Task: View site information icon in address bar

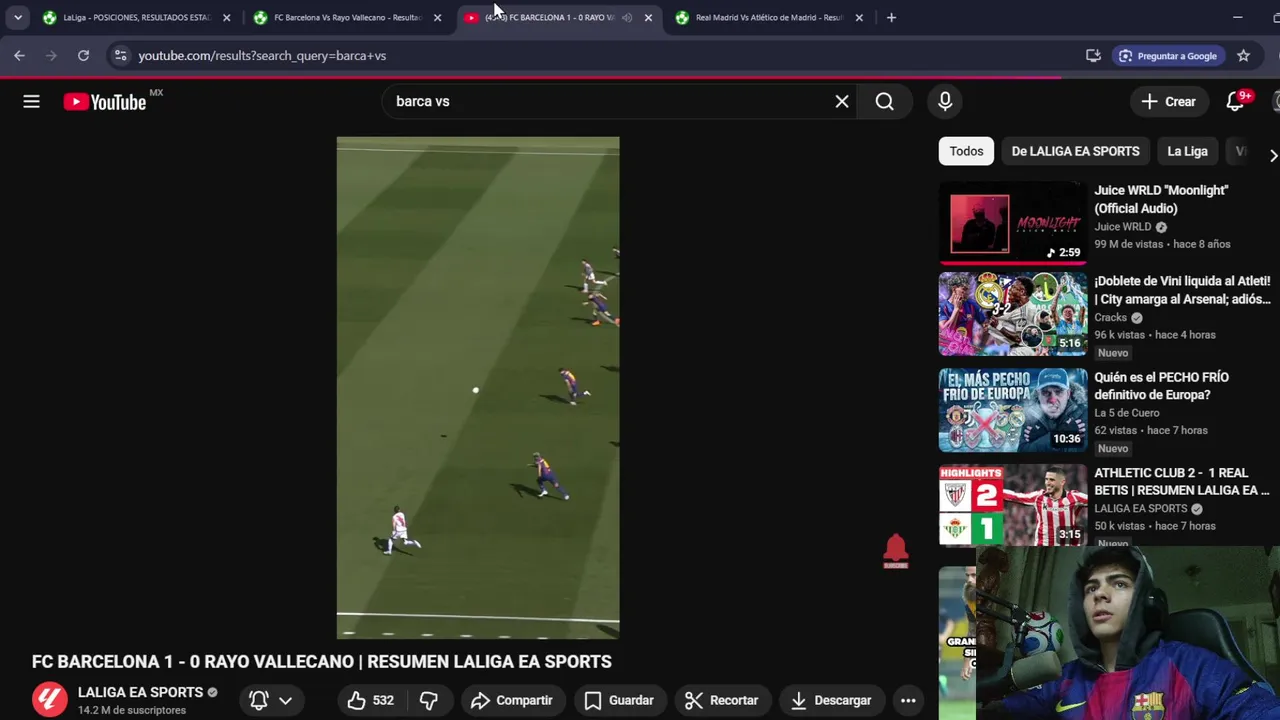Action: [120, 56]
